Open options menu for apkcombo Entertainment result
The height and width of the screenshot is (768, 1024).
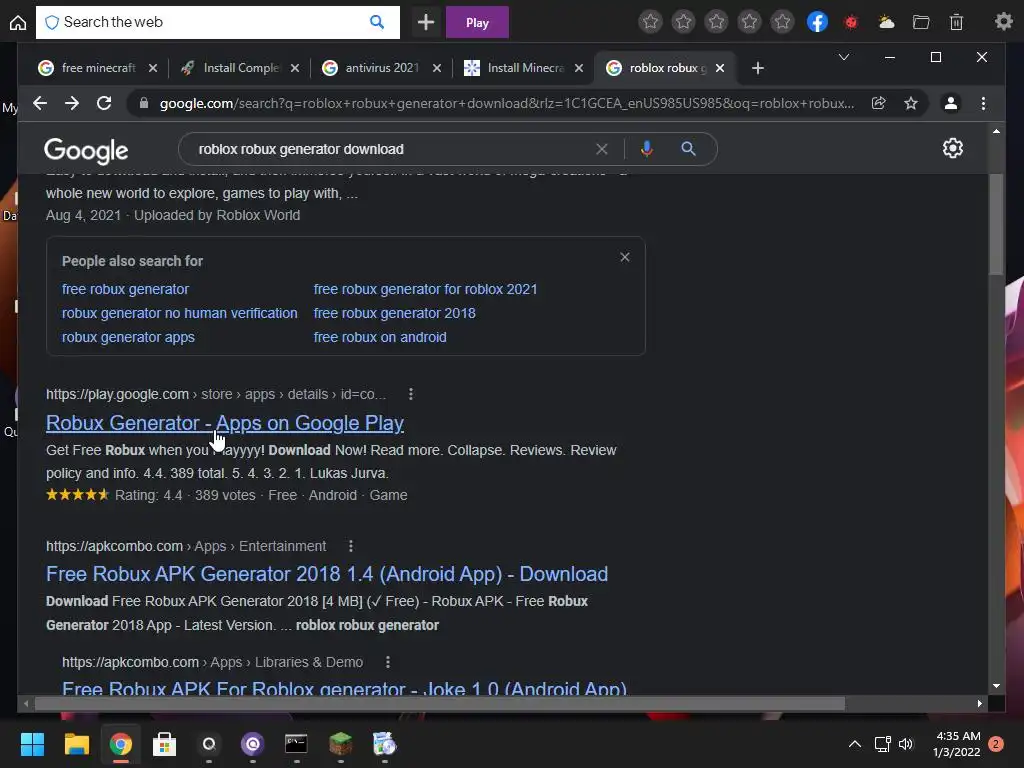(351, 546)
